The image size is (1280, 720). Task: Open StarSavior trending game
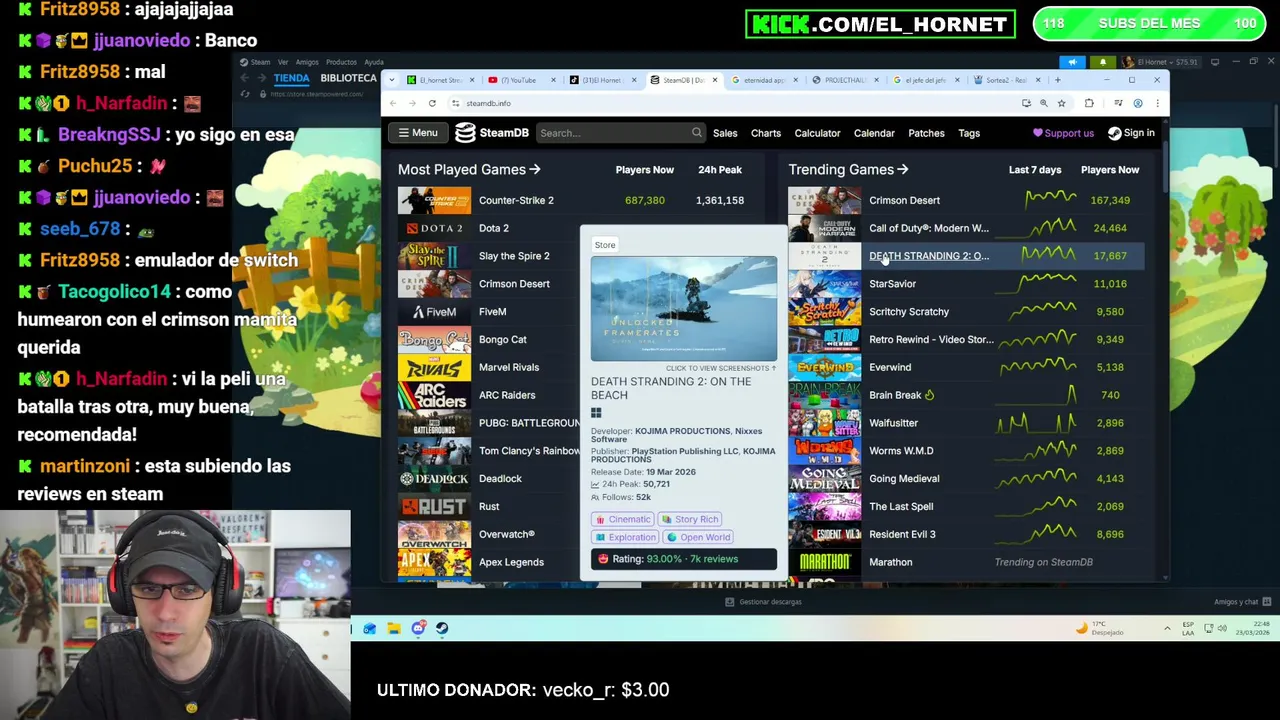[x=892, y=284]
